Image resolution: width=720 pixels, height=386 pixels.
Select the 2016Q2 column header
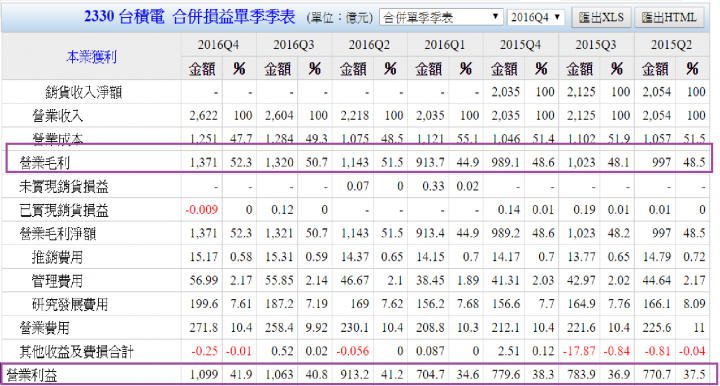(x=369, y=45)
